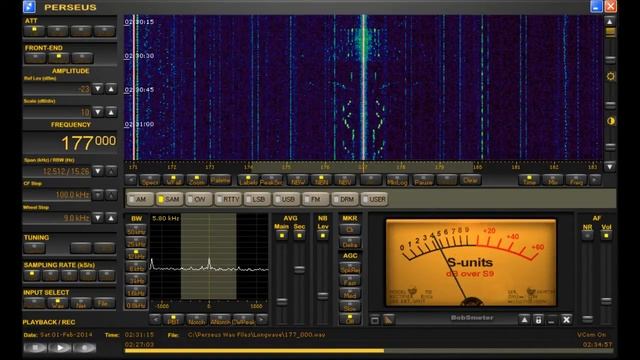Viewport: 640px width, 360px height.
Task: Toggle the AVG Sec indicator
Action: click(299, 236)
